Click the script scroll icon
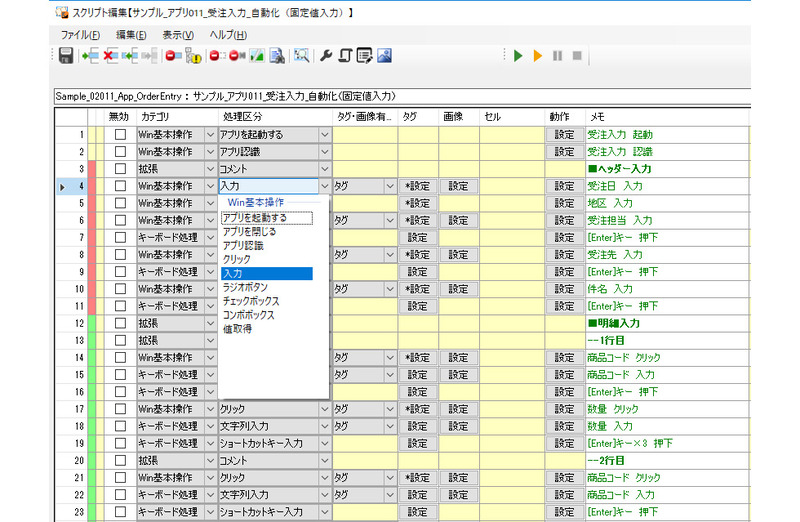800x522 pixels. coord(345,56)
